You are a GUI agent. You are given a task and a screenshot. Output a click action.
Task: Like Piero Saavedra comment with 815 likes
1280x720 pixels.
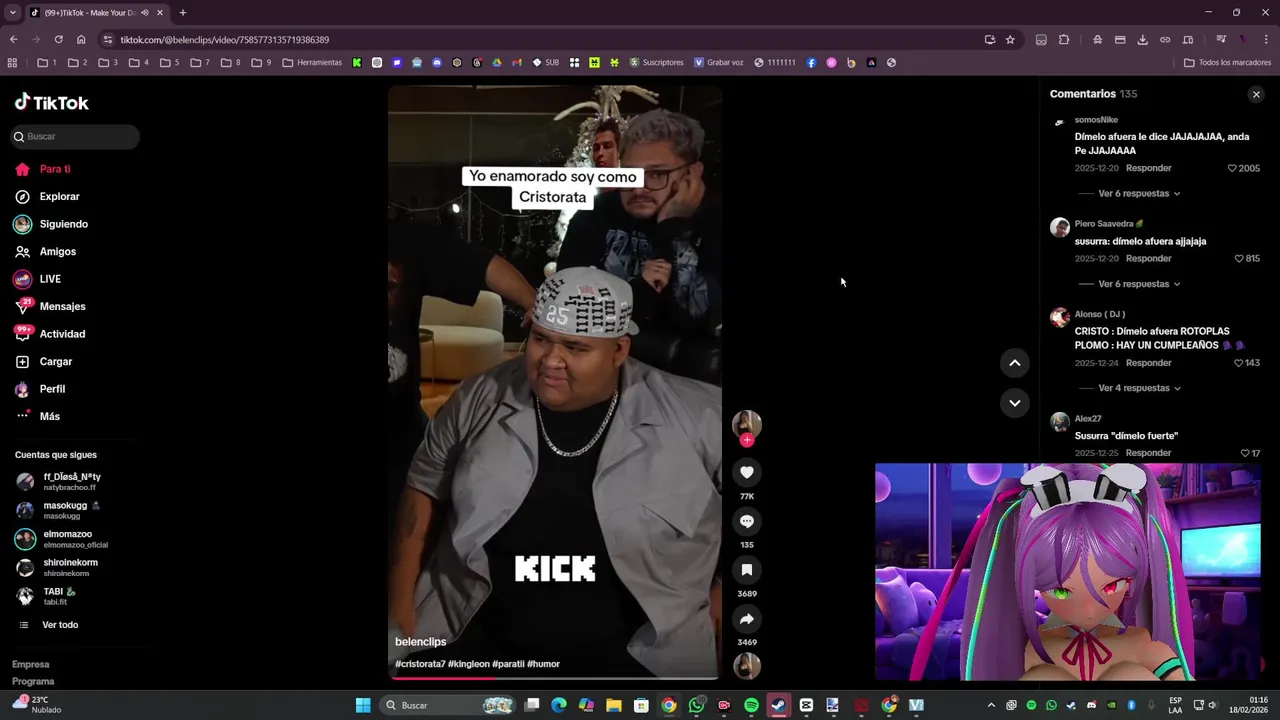click(x=1239, y=259)
